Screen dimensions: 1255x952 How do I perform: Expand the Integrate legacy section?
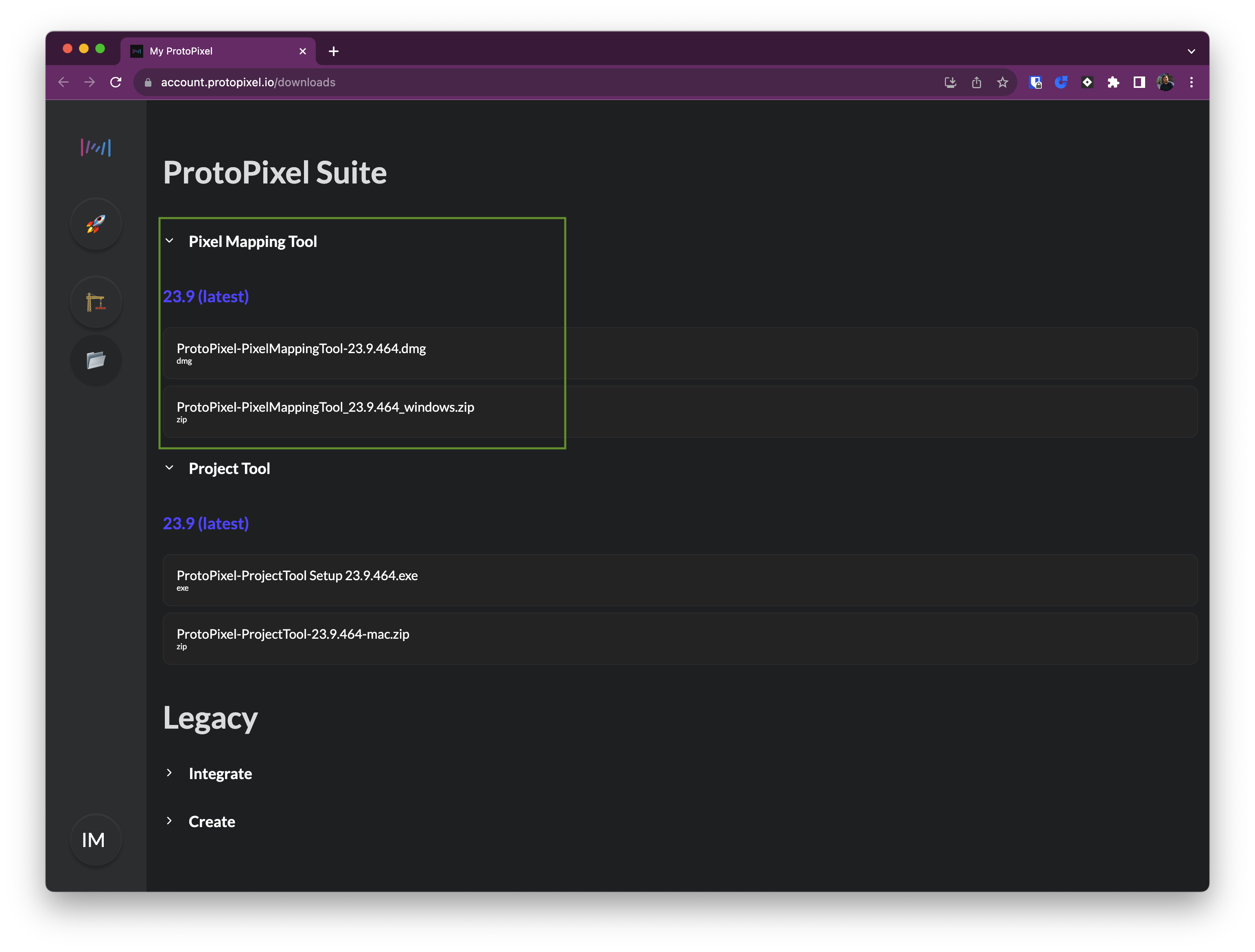coord(169,773)
